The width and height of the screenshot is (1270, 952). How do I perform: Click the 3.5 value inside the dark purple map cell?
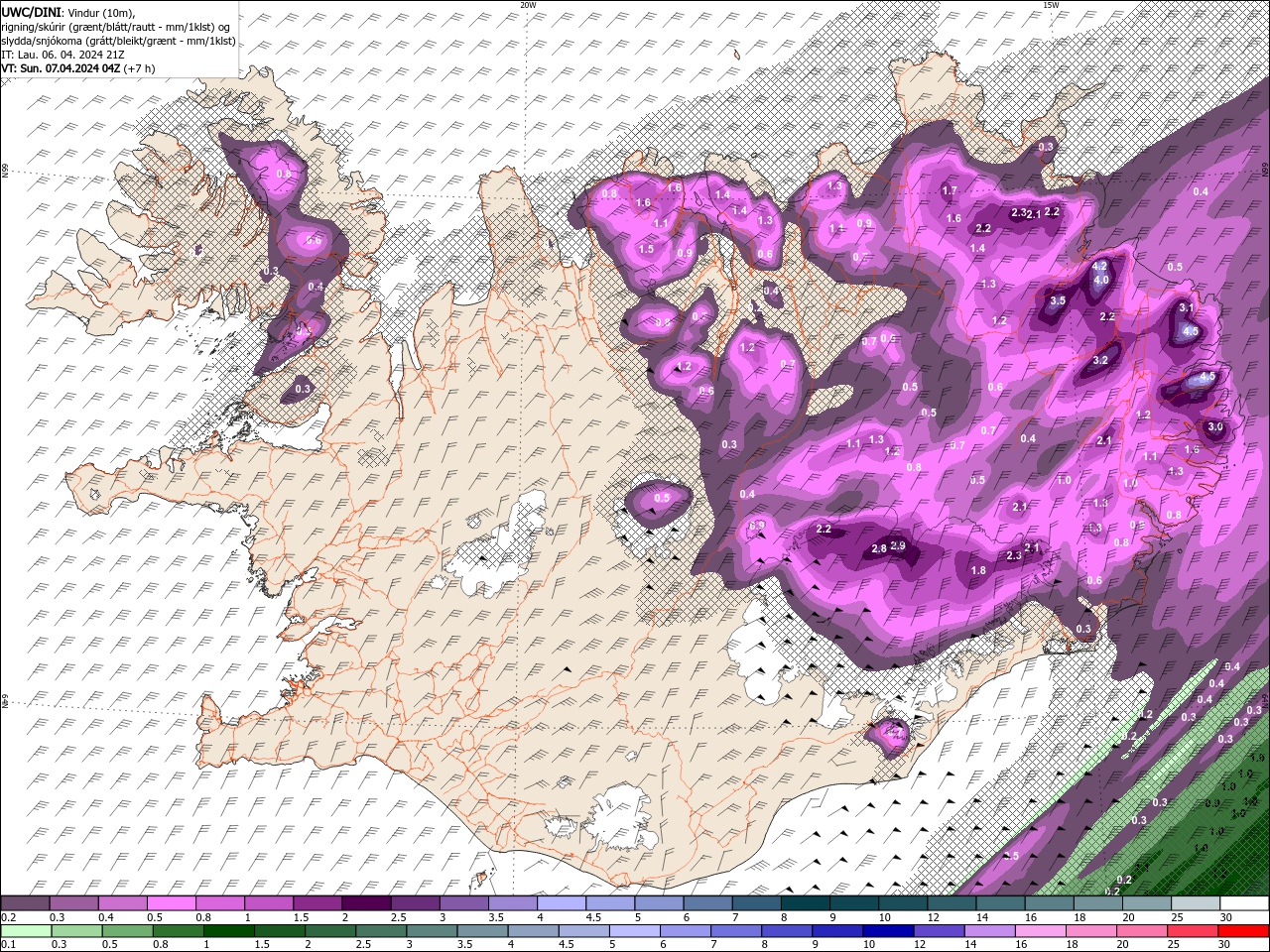tap(1058, 300)
